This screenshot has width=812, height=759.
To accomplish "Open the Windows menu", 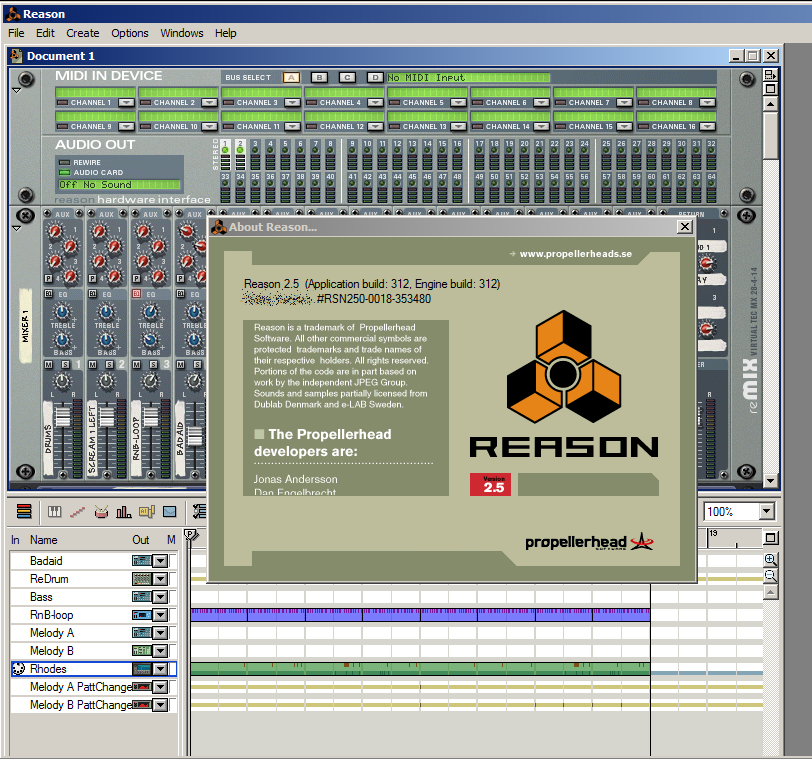I will coord(182,33).
